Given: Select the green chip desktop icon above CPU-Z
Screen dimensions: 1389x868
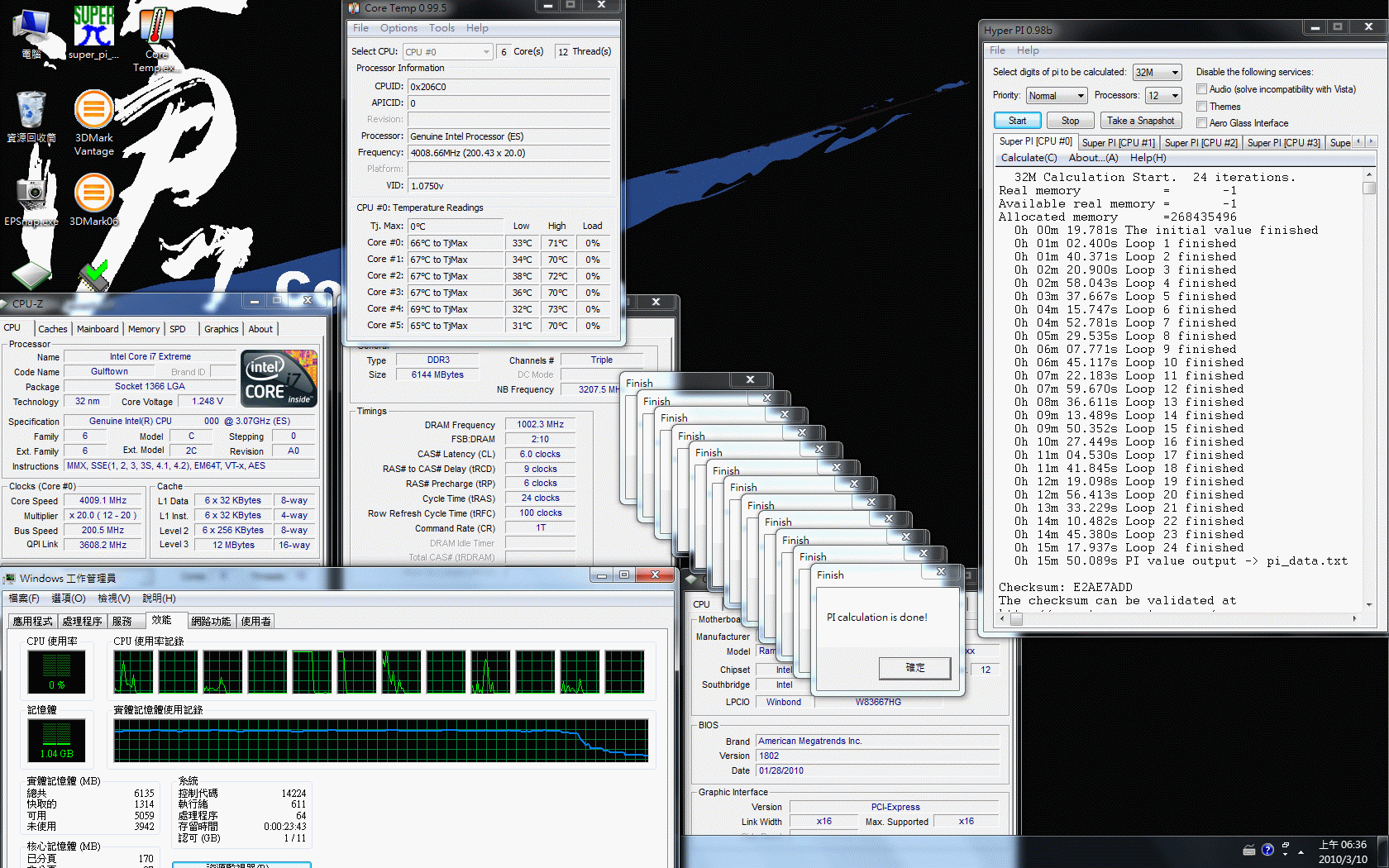Looking at the screenshot, I should click(31, 275).
